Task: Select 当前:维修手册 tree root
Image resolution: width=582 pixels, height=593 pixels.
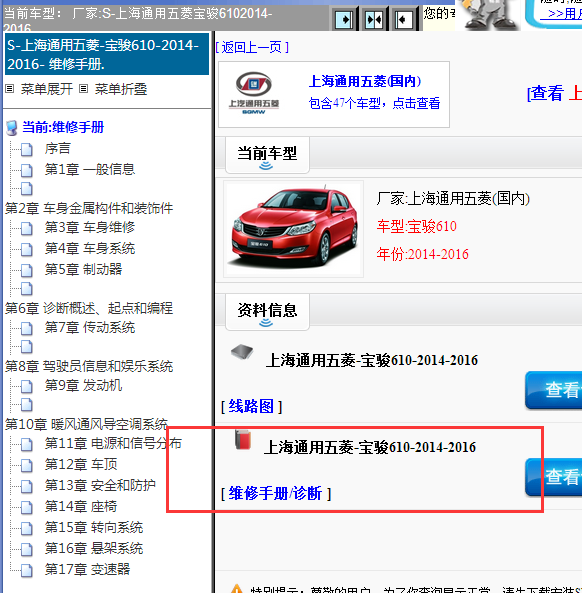Action: point(63,127)
